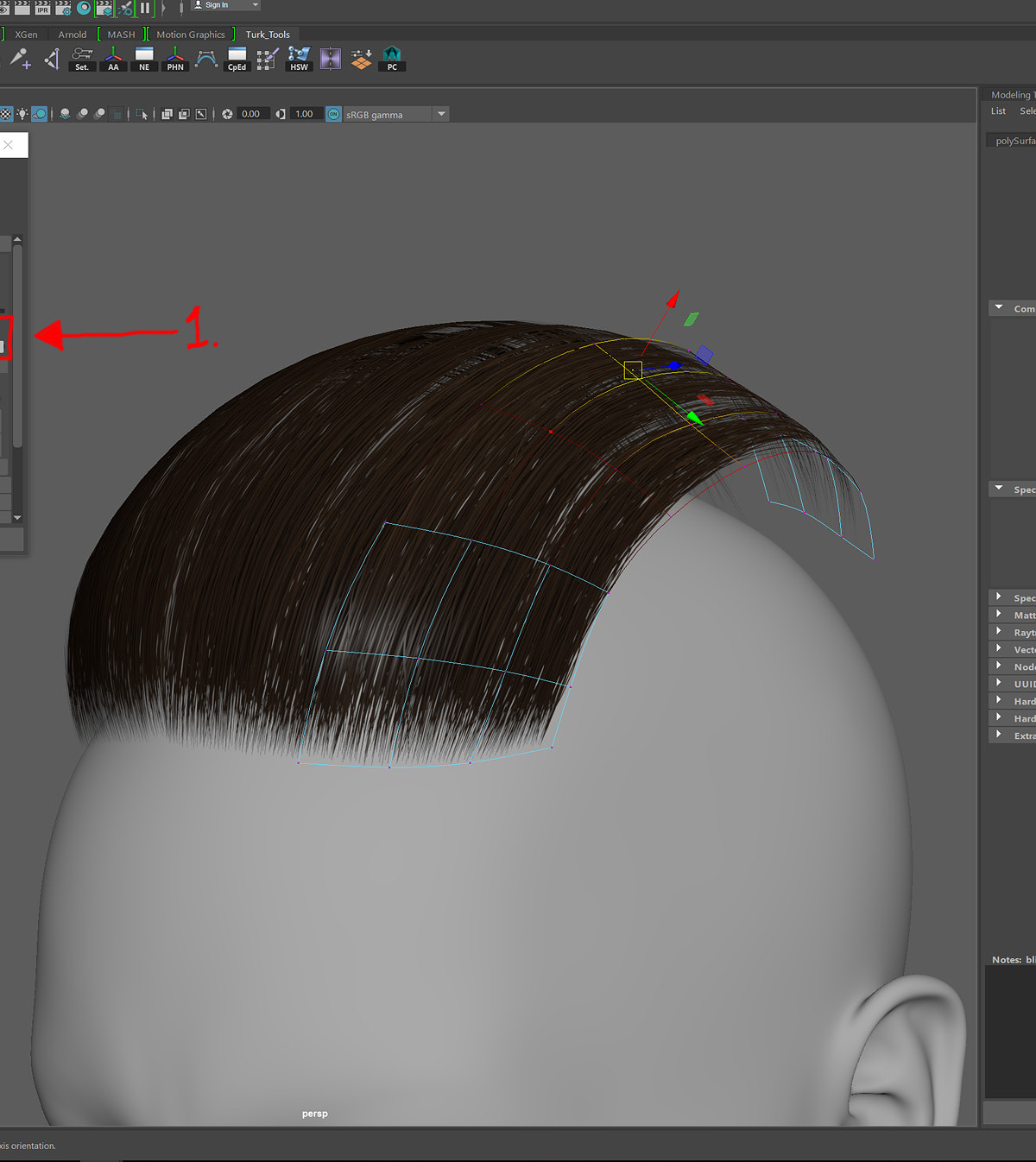Click the AA axis shelf icon

click(x=113, y=59)
